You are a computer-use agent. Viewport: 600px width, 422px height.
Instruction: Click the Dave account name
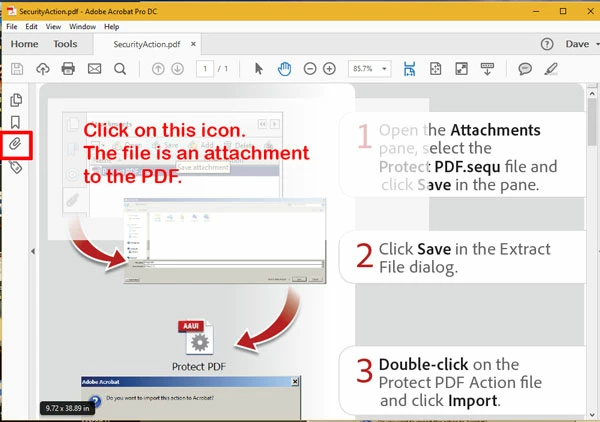[577, 44]
